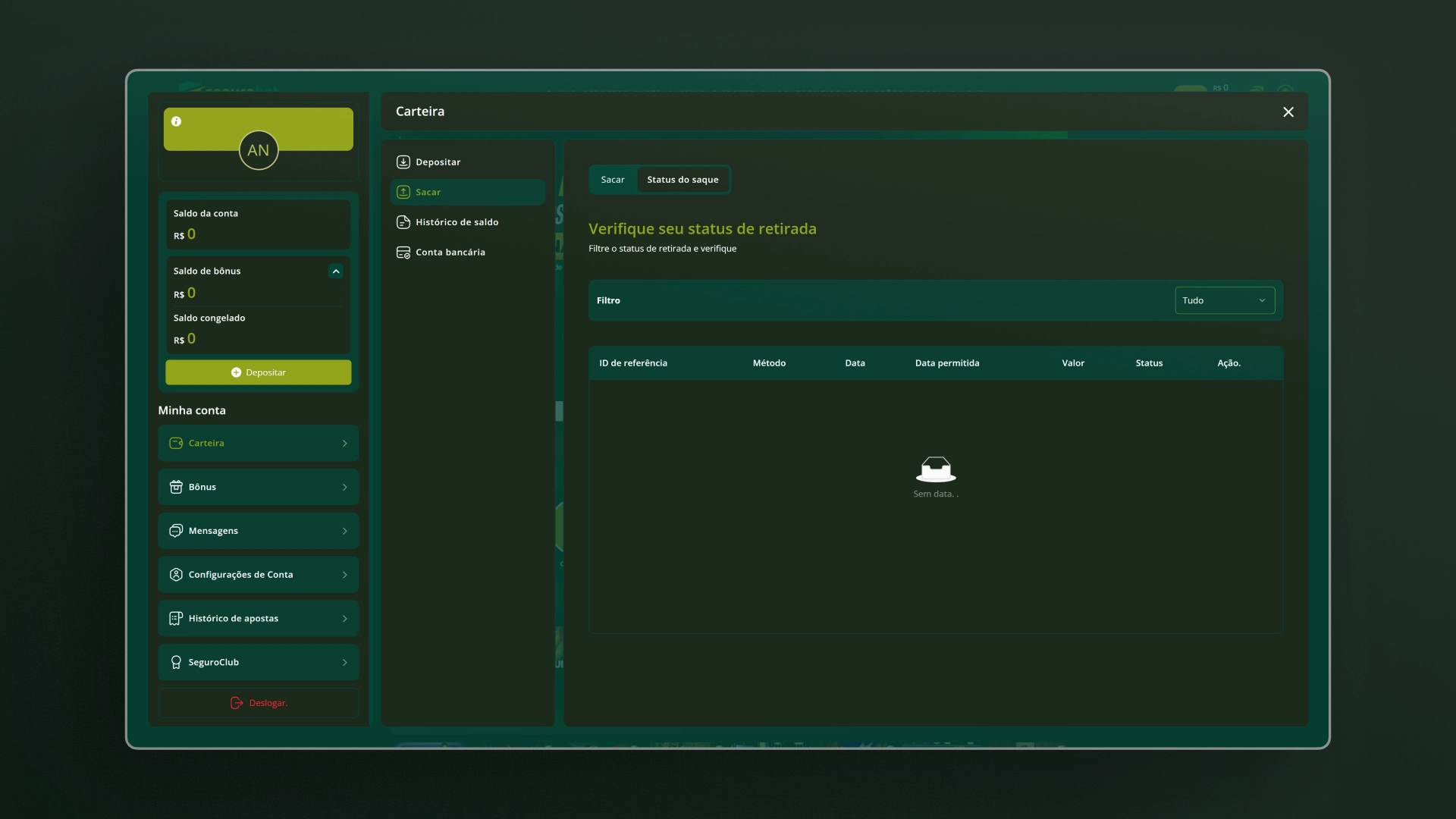1456x819 pixels.
Task: Select the Depositar icon in the Carteira menu
Action: coord(403,162)
